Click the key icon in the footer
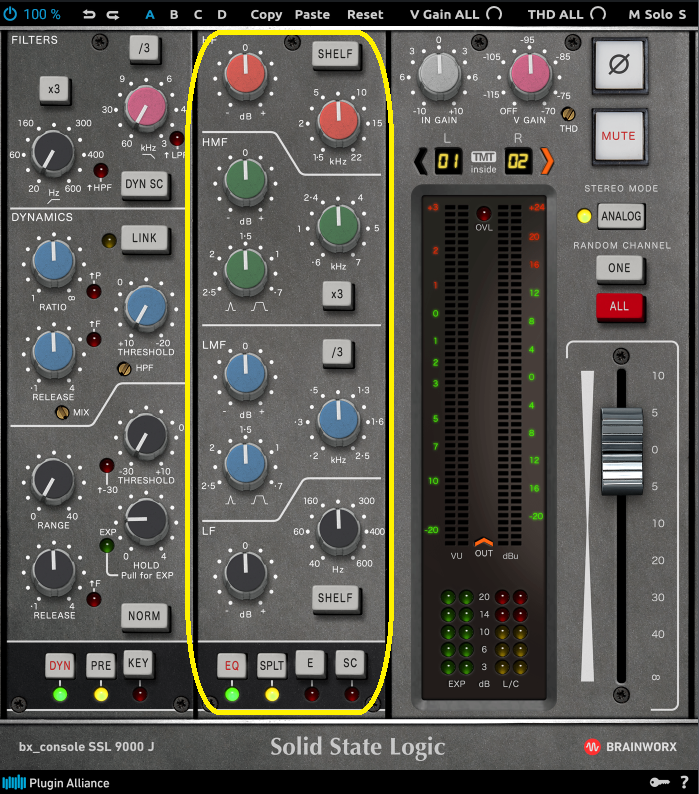This screenshot has width=699, height=794. 659,782
